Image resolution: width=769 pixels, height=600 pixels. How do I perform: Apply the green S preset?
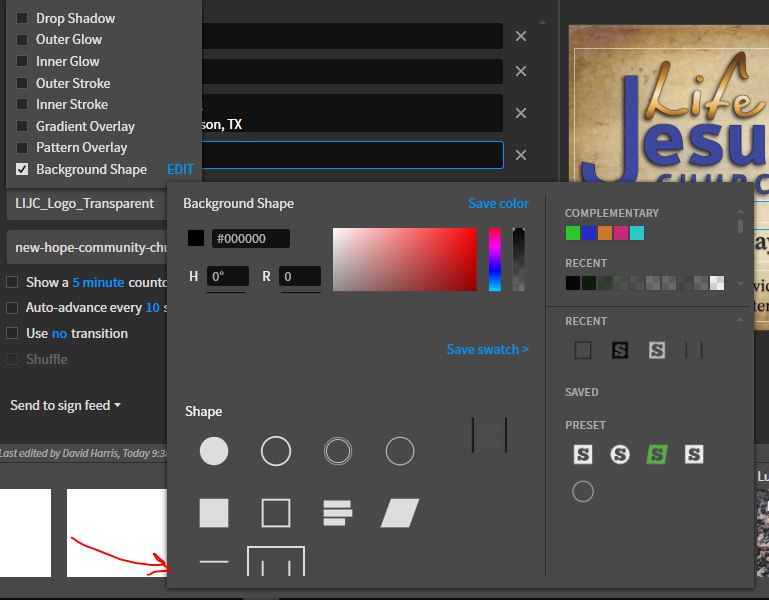(x=657, y=454)
